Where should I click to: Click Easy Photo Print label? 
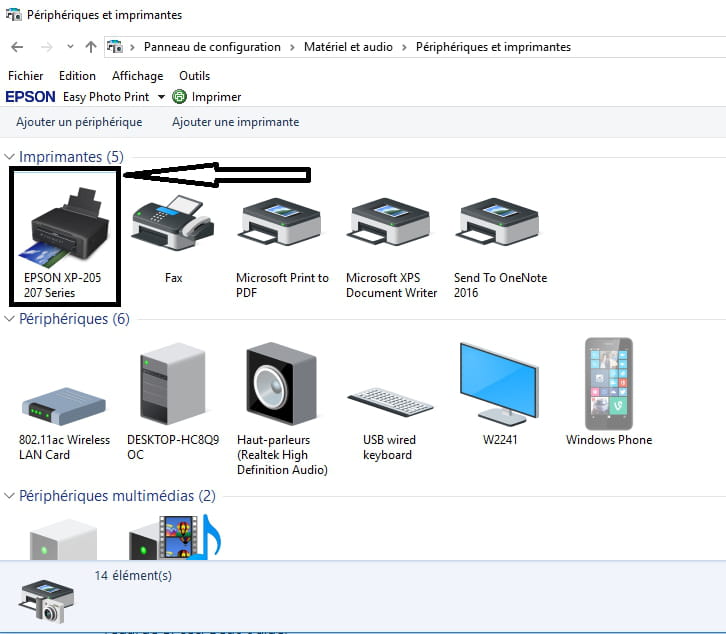(106, 97)
